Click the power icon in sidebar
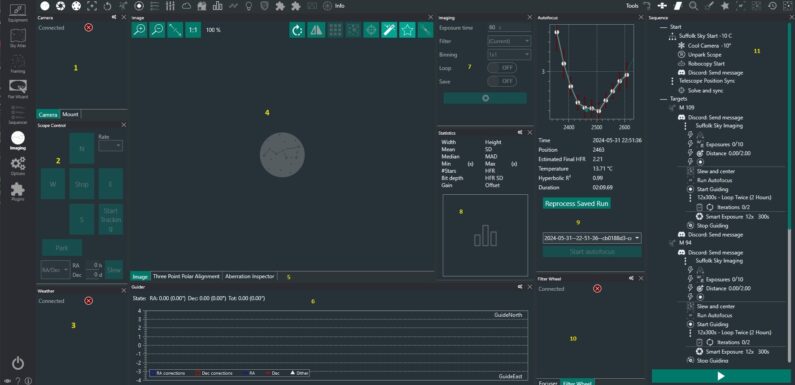 pos(18,363)
